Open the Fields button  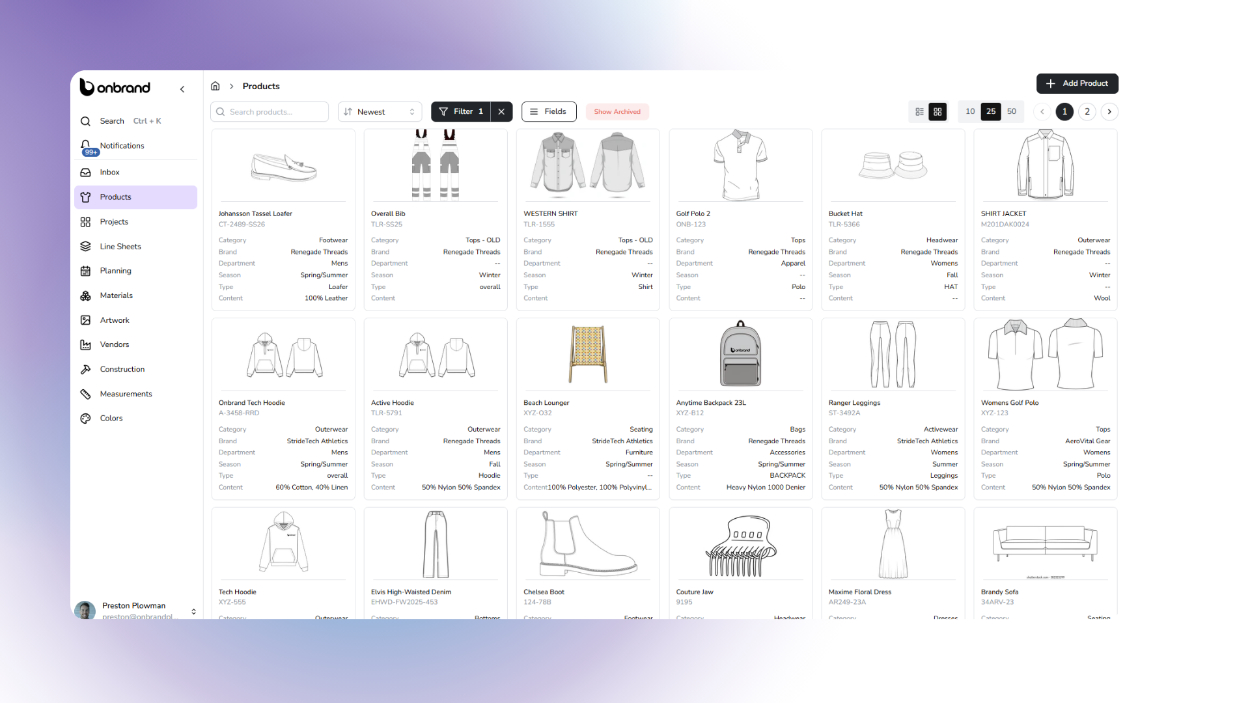(x=548, y=112)
